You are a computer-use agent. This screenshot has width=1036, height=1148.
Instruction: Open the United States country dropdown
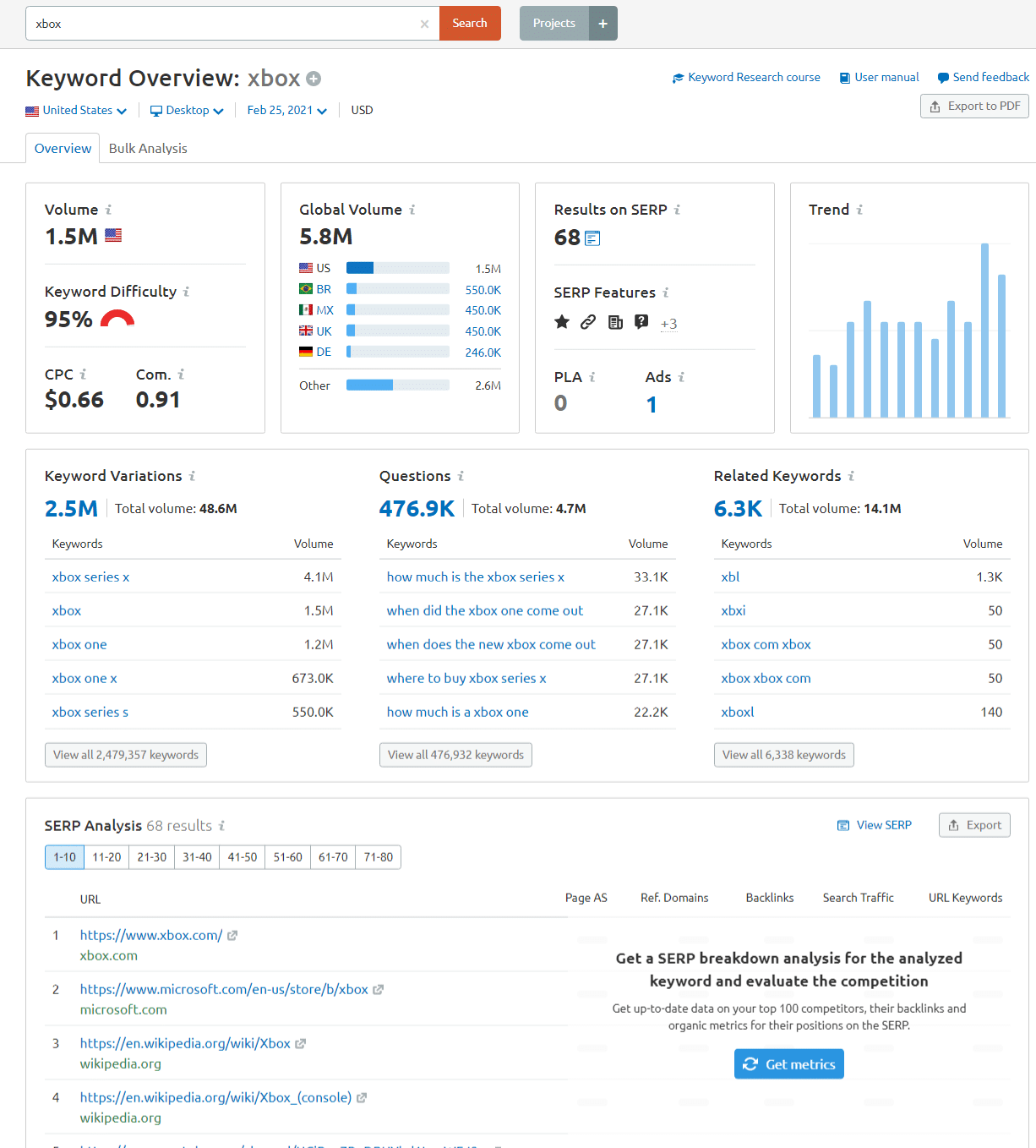[76, 111]
